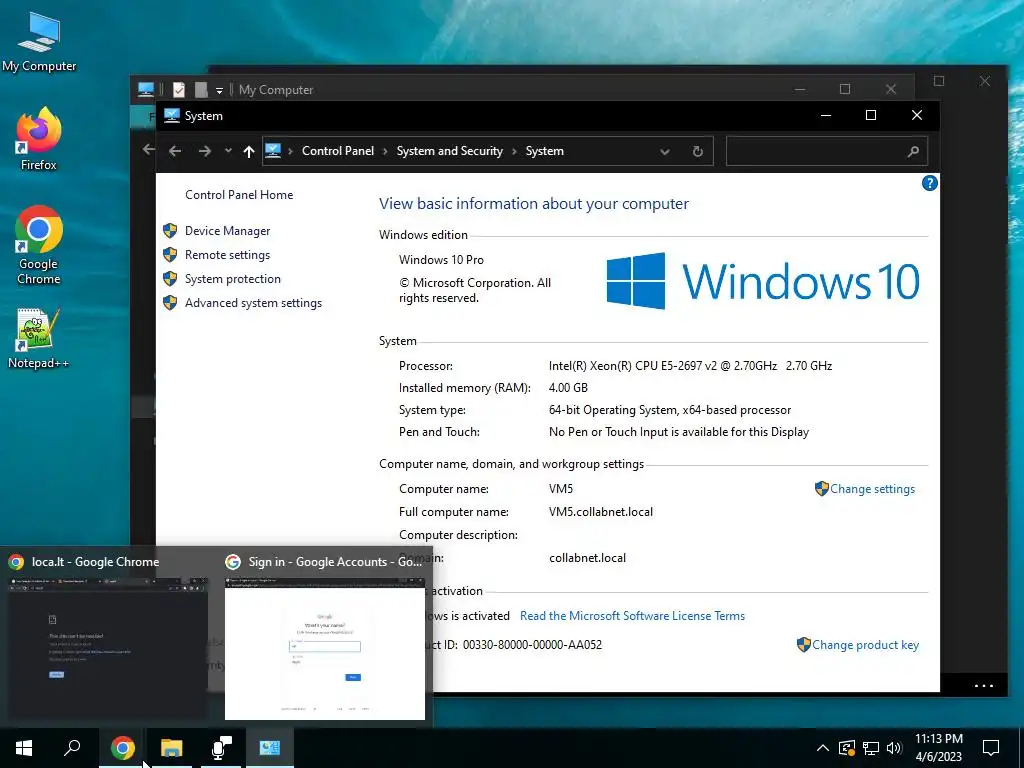This screenshot has height=768, width=1024.
Task: Click the Windows 10 Pro edition text
Action: point(441,260)
